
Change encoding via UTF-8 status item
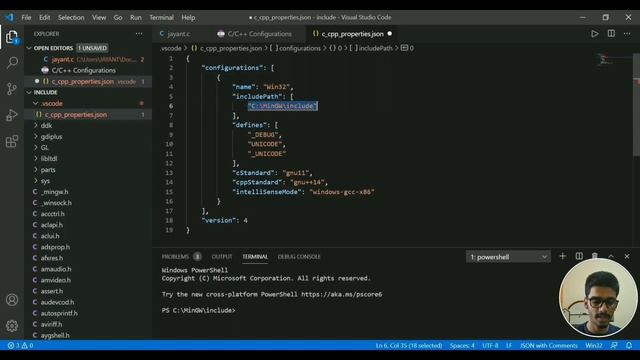tap(490, 345)
